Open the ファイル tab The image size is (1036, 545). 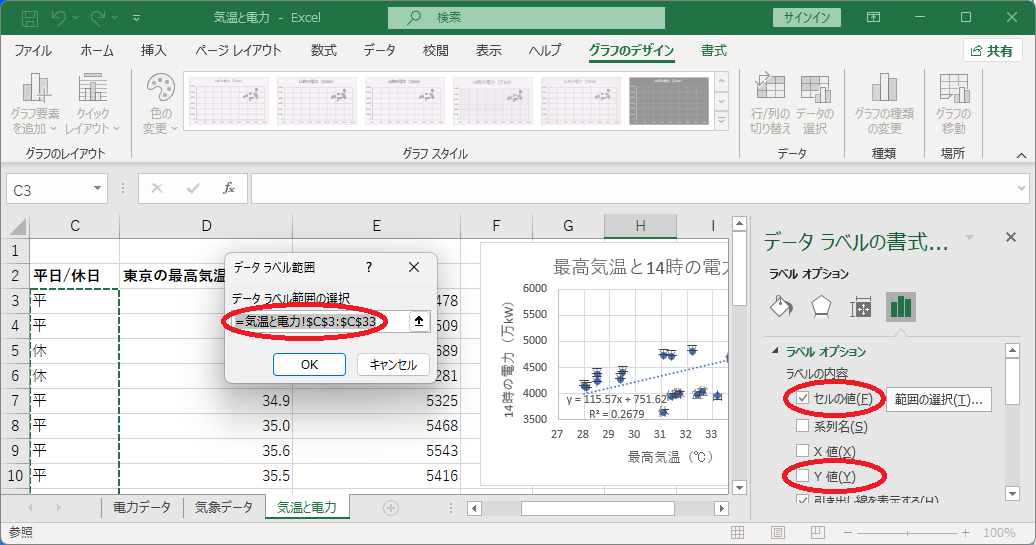pyautogui.click(x=33, y=51)
